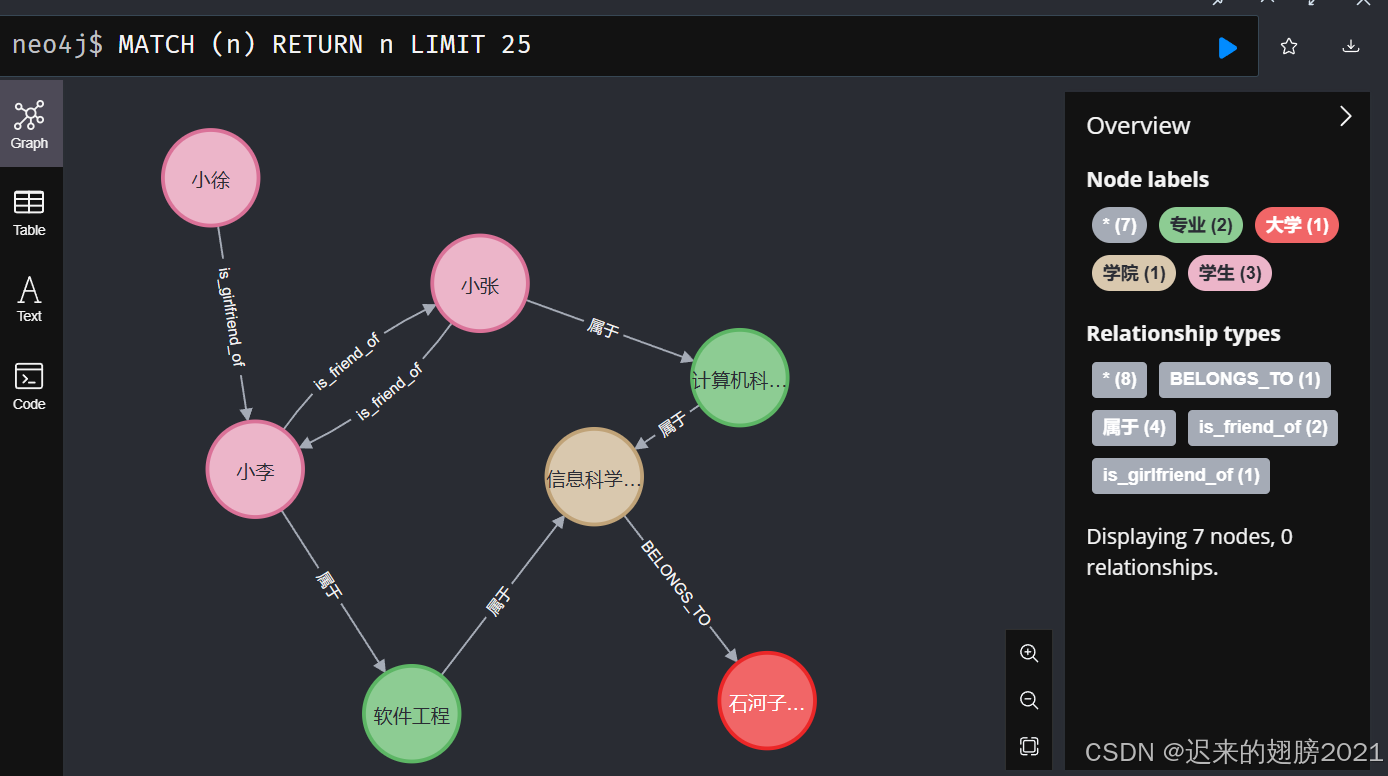The height and width of the screenshot is (776, 1388).
Task: Enable the 专业 node label filter
Action: coord(1200,225)
